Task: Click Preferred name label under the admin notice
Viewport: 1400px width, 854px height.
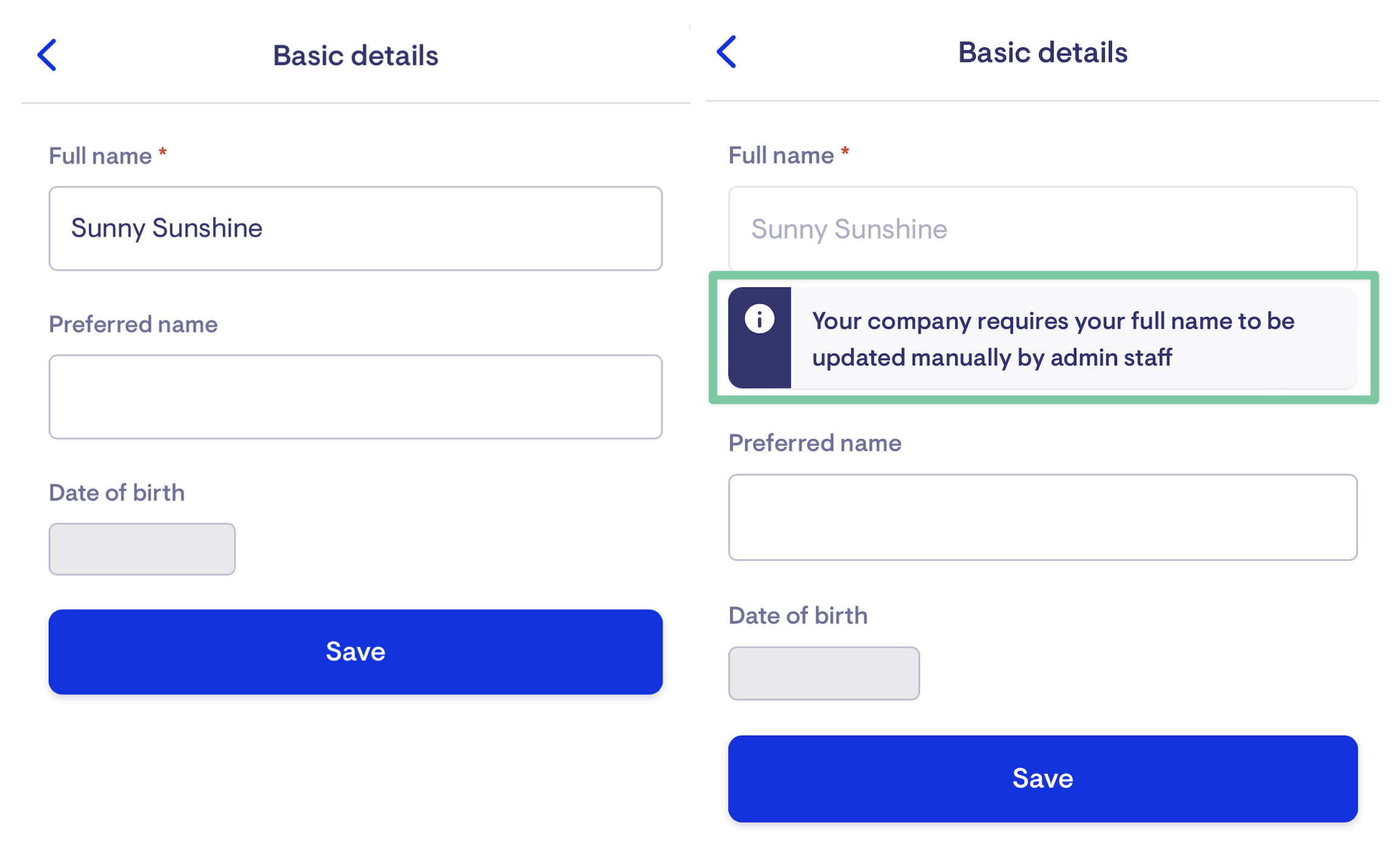Action: (814, 443)
